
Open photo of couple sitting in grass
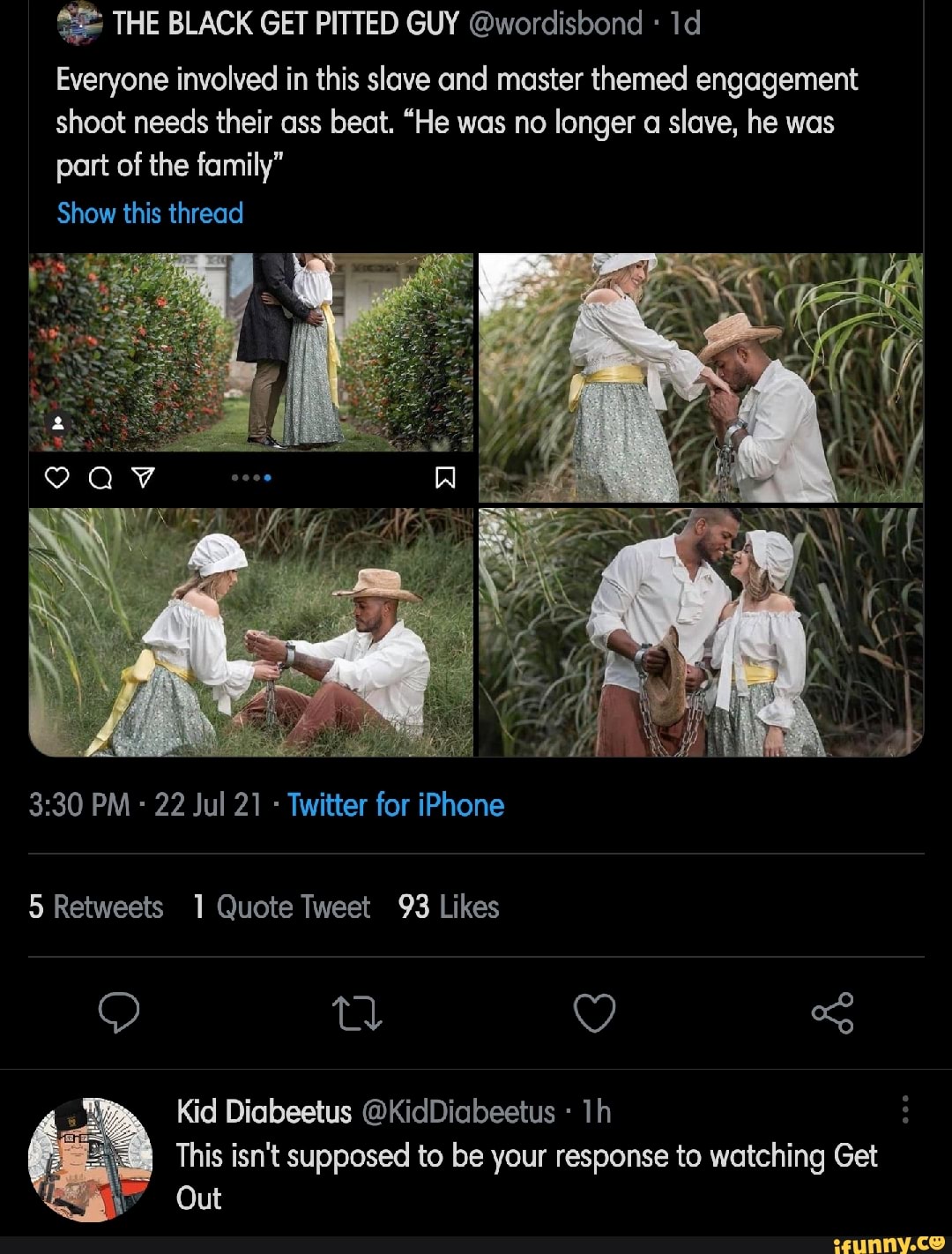[251, 632]
